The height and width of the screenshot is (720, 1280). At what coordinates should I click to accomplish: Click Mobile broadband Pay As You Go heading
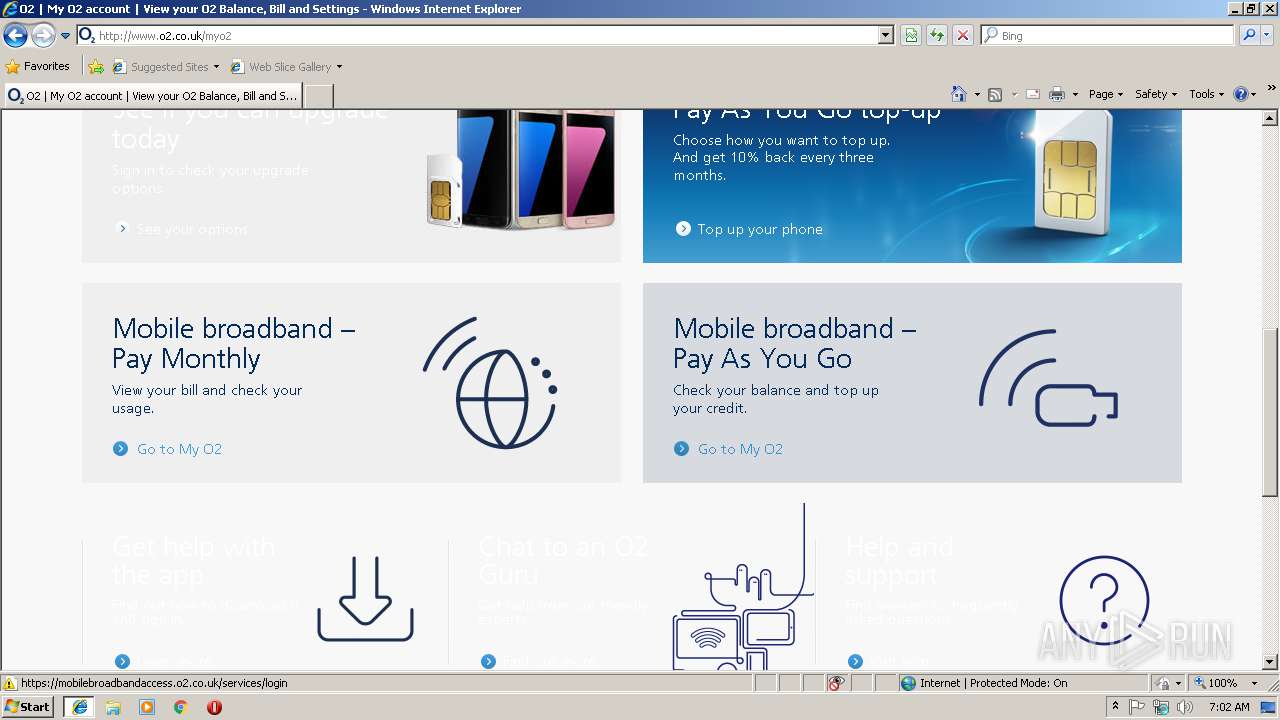(x=795, y=343)
